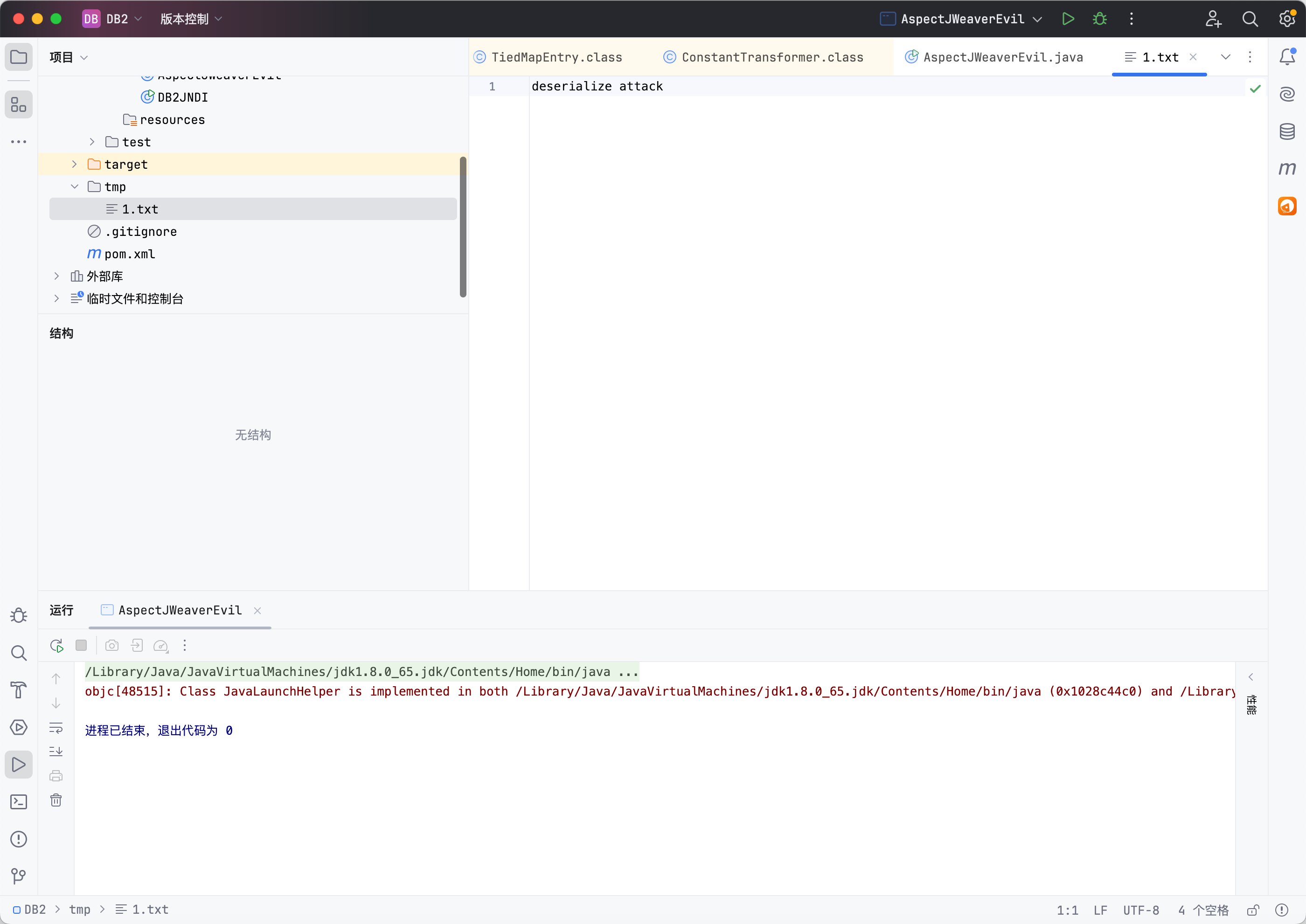Open the Debug tool window bug icon
Screen dimensions: 1306x924
click(19, 616)
